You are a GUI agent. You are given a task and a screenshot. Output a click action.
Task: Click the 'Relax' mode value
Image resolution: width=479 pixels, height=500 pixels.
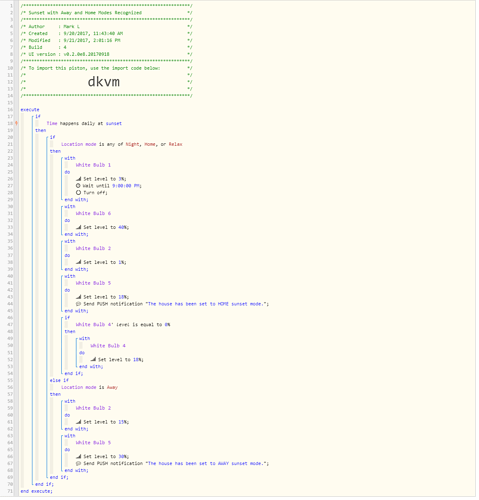pyautogui.click(x=175, y=145)
